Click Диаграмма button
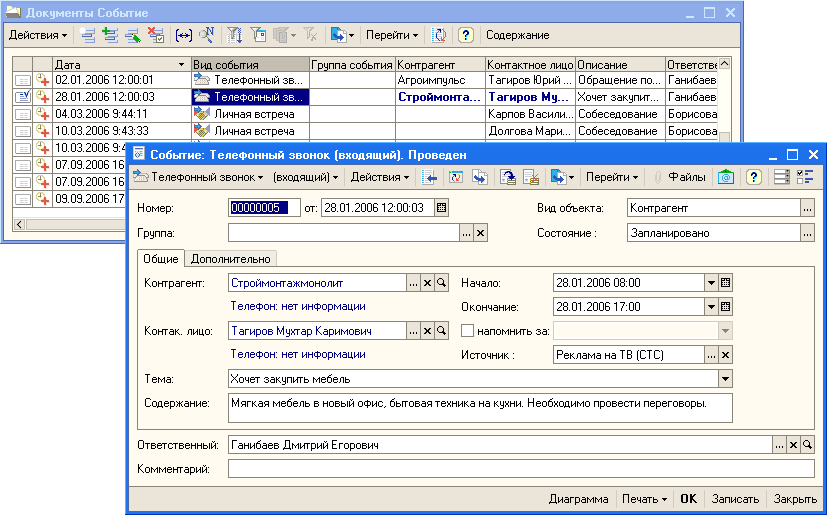The height and width of the screenshot is (515, 827). [x=579, y=499]
